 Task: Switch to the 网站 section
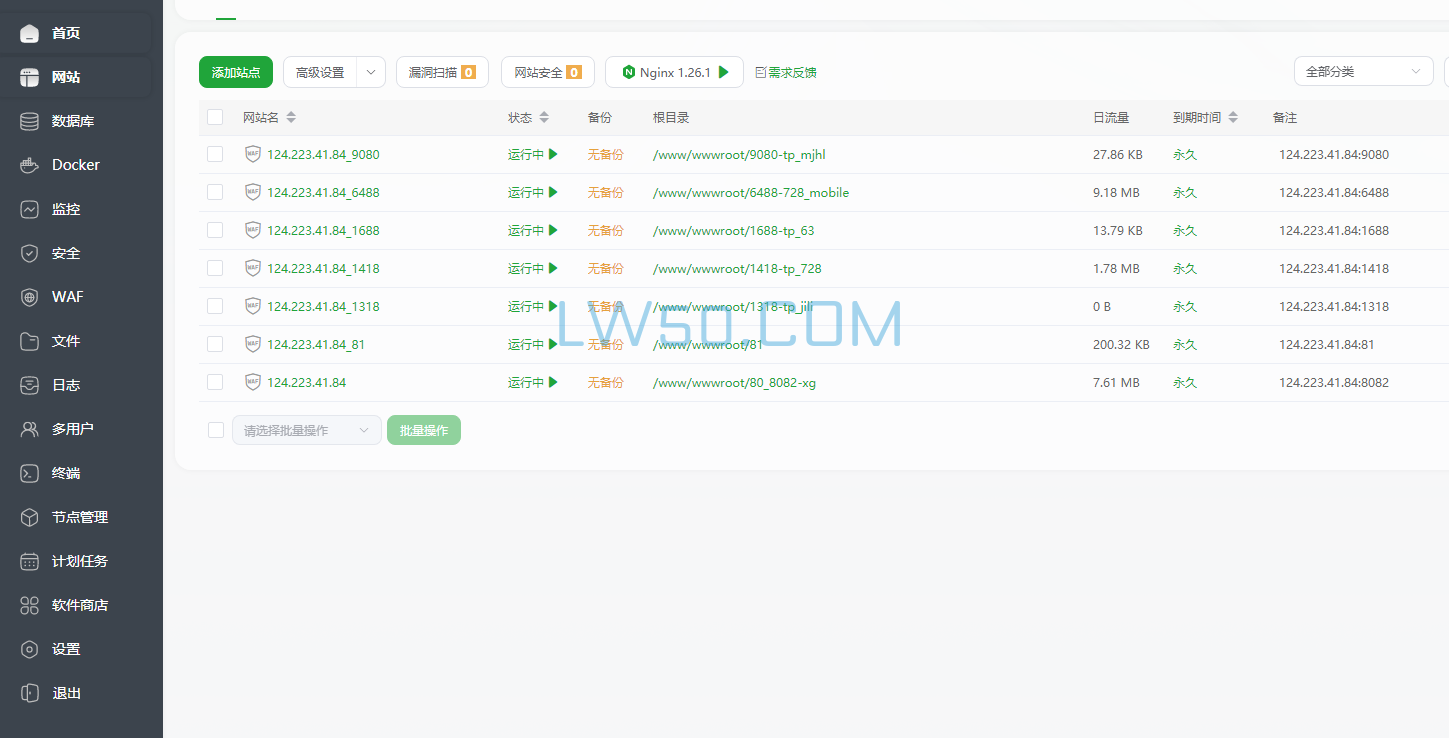click(x=67, y=76)
